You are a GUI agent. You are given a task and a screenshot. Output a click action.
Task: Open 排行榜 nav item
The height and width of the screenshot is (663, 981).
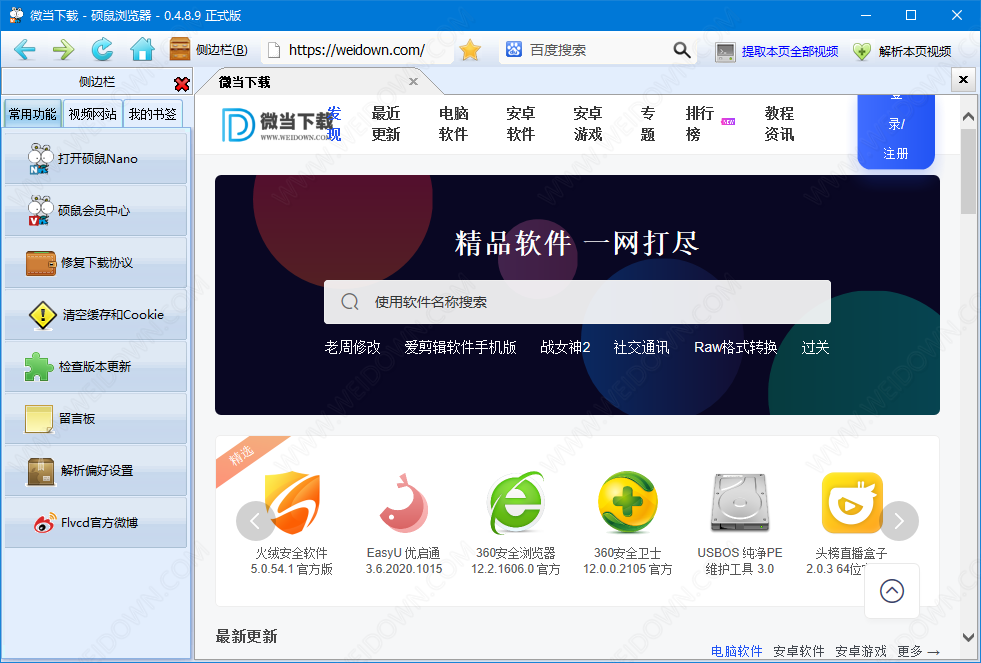[699, 124]
